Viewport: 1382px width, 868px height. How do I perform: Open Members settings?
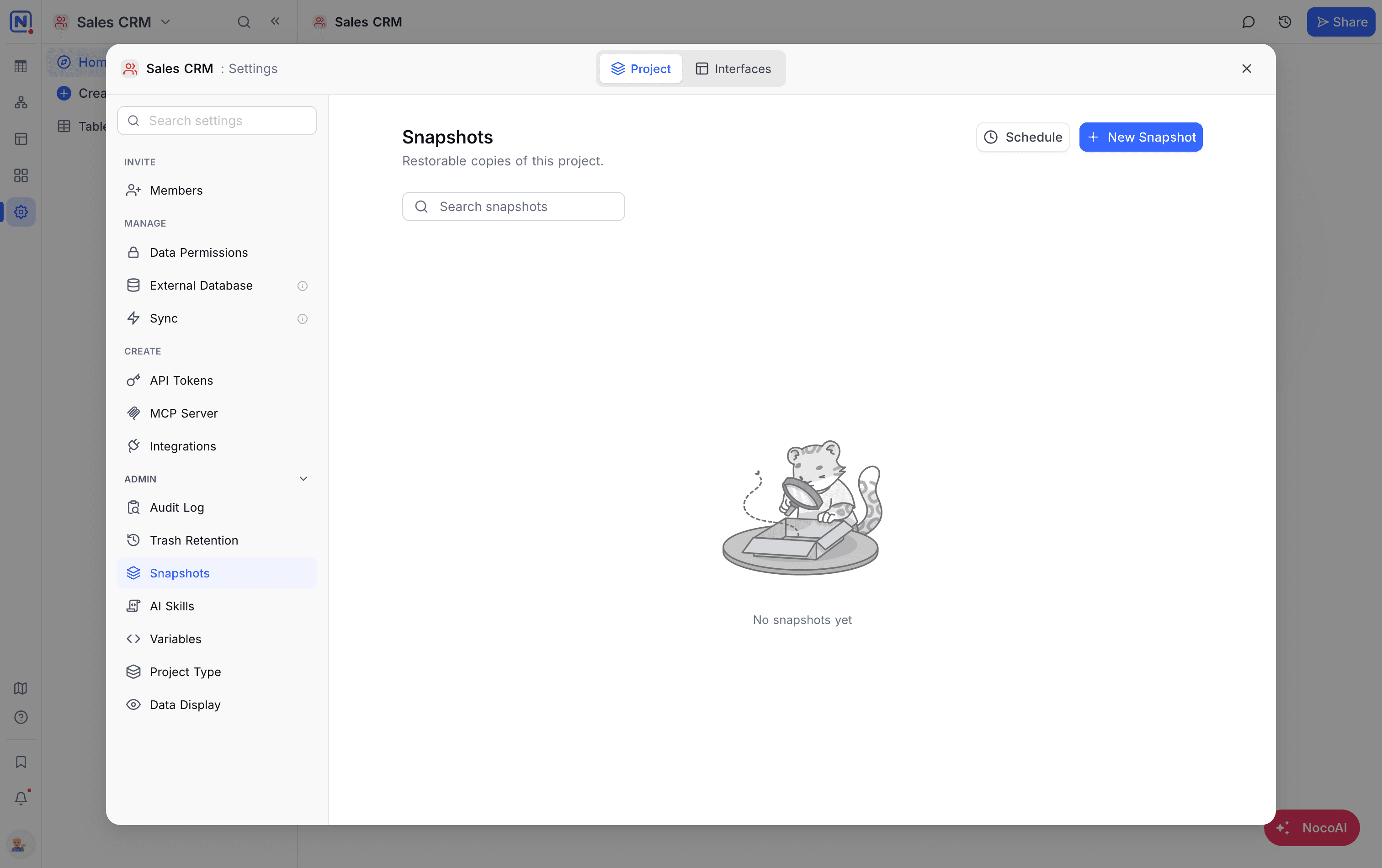click(217, 190)
